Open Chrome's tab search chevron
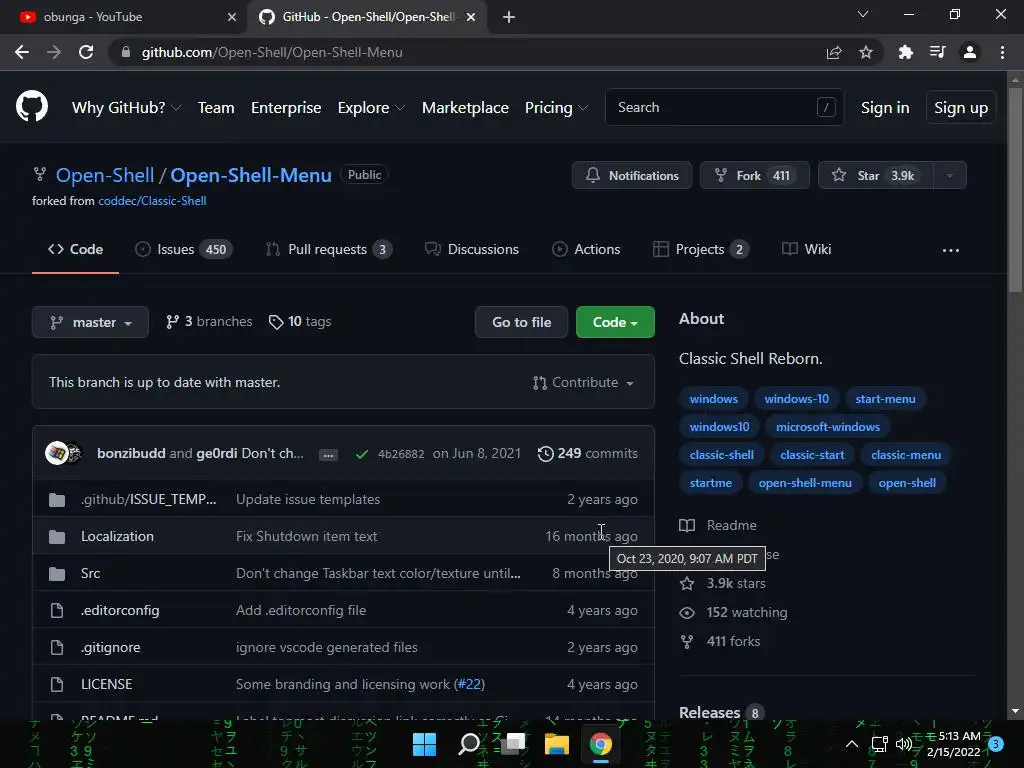 click(863, 14)
